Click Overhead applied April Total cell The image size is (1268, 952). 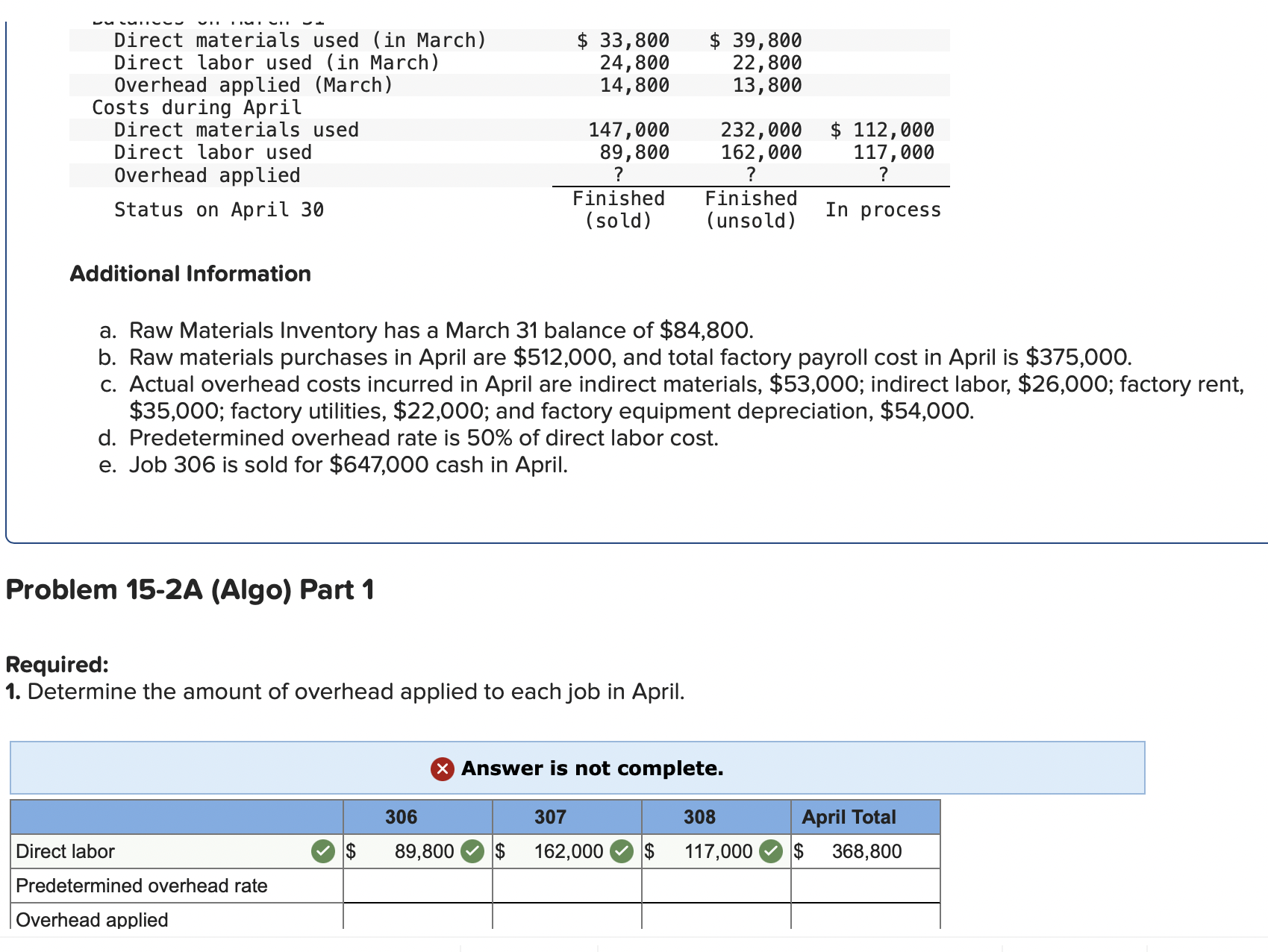point(864,919)
